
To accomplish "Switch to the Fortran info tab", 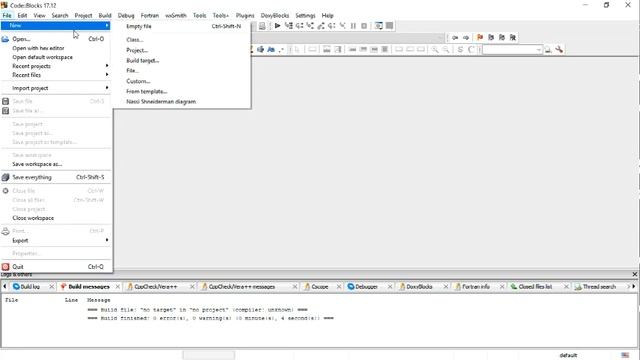I will pyautogui.click(x=476, y=287).
